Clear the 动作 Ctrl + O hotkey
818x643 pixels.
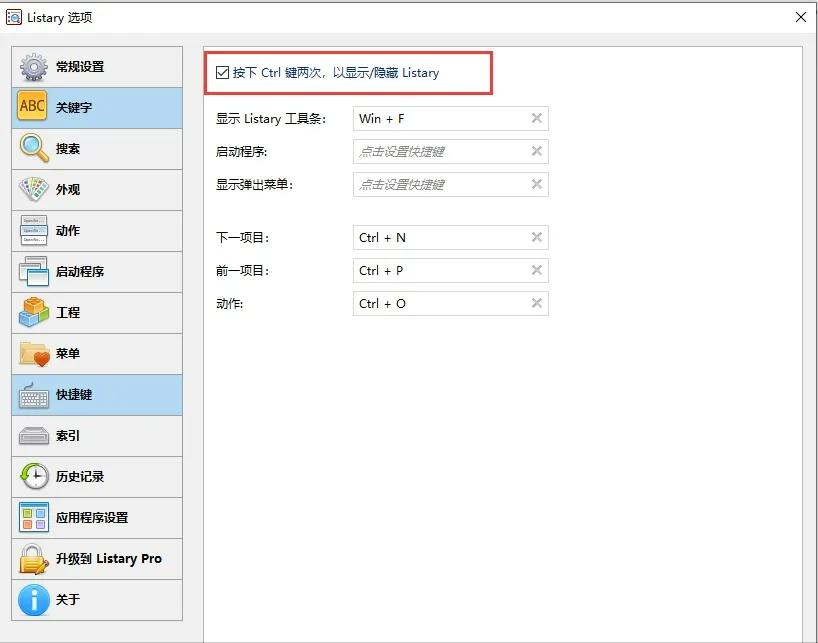(538, 303)
